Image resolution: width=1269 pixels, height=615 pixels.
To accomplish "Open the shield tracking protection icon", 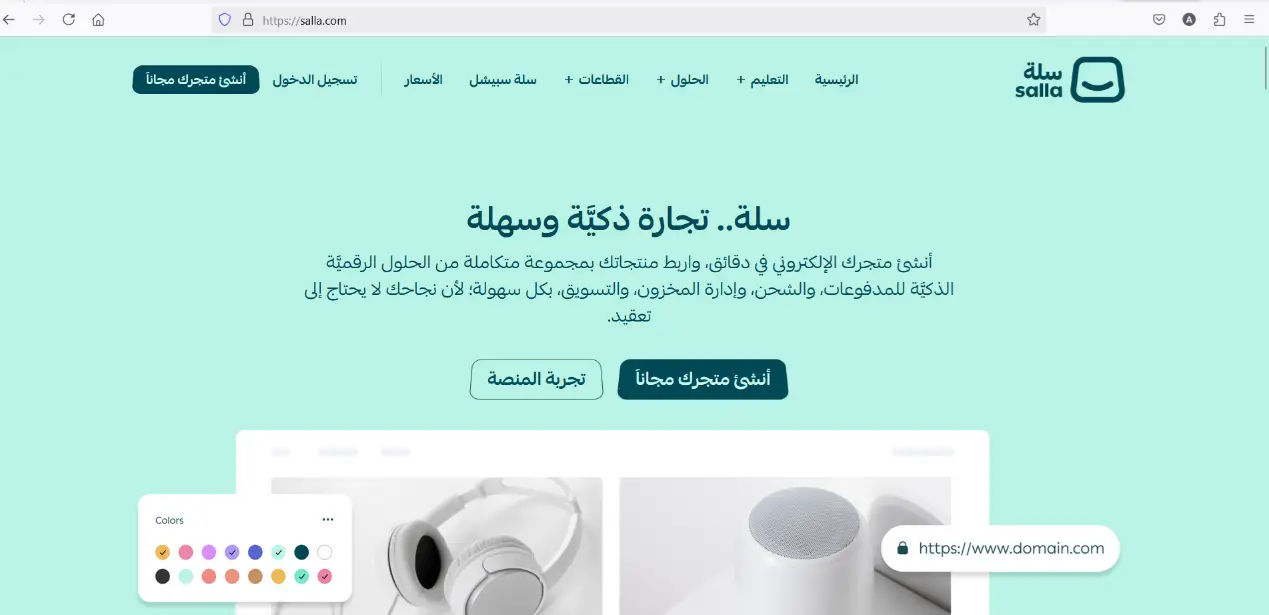I will coord(225,19).
